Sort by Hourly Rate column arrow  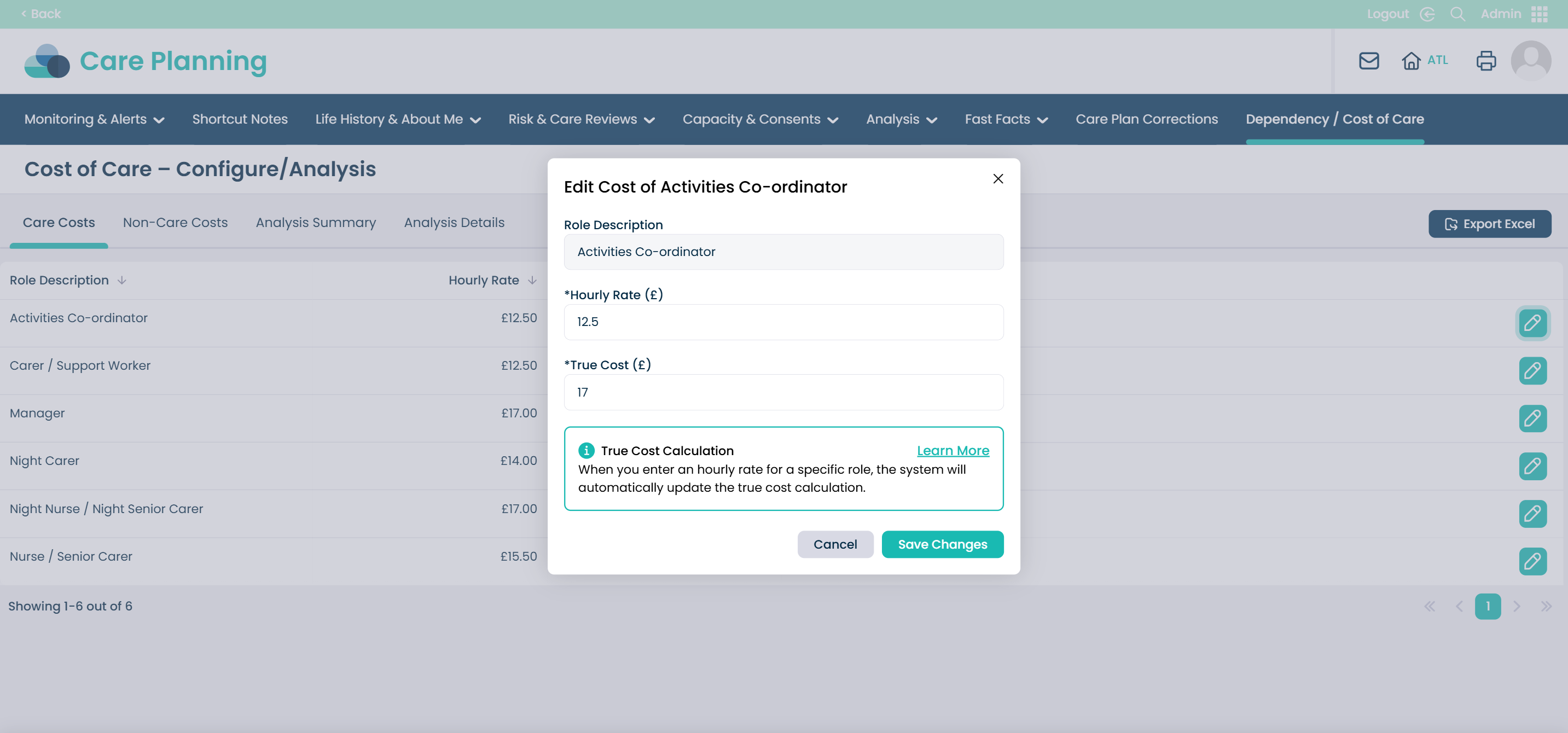point(532,280)
